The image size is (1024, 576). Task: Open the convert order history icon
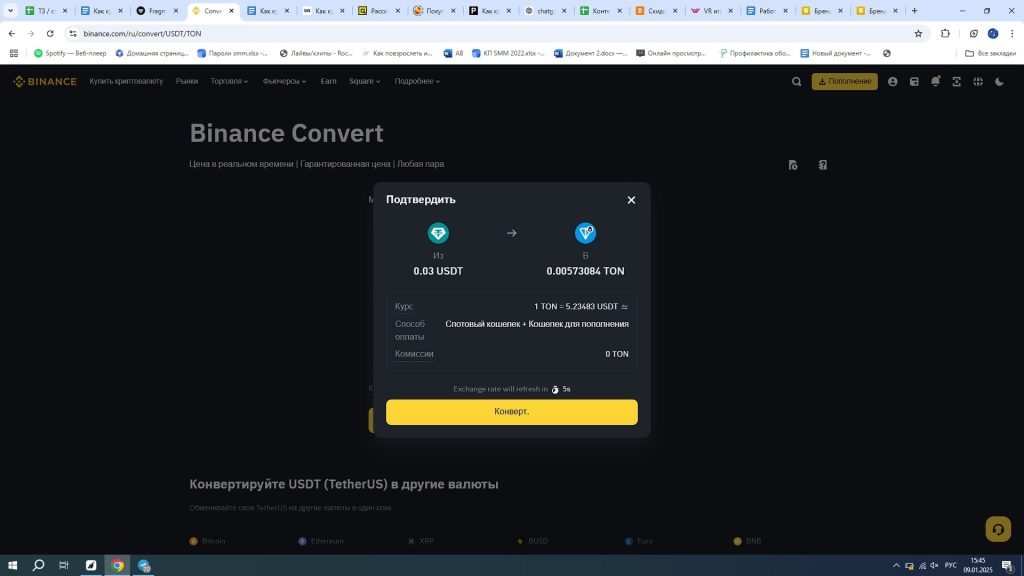[x=793, y=165]
